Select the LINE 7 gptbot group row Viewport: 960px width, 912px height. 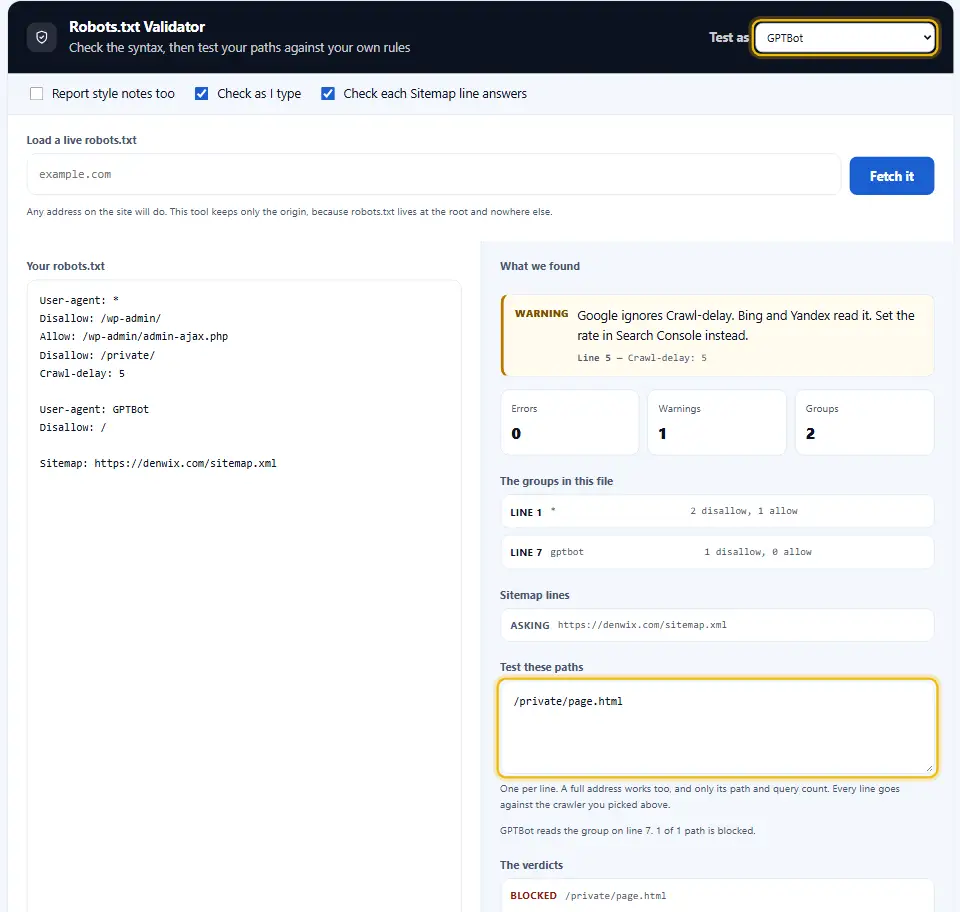pos(717,552)
